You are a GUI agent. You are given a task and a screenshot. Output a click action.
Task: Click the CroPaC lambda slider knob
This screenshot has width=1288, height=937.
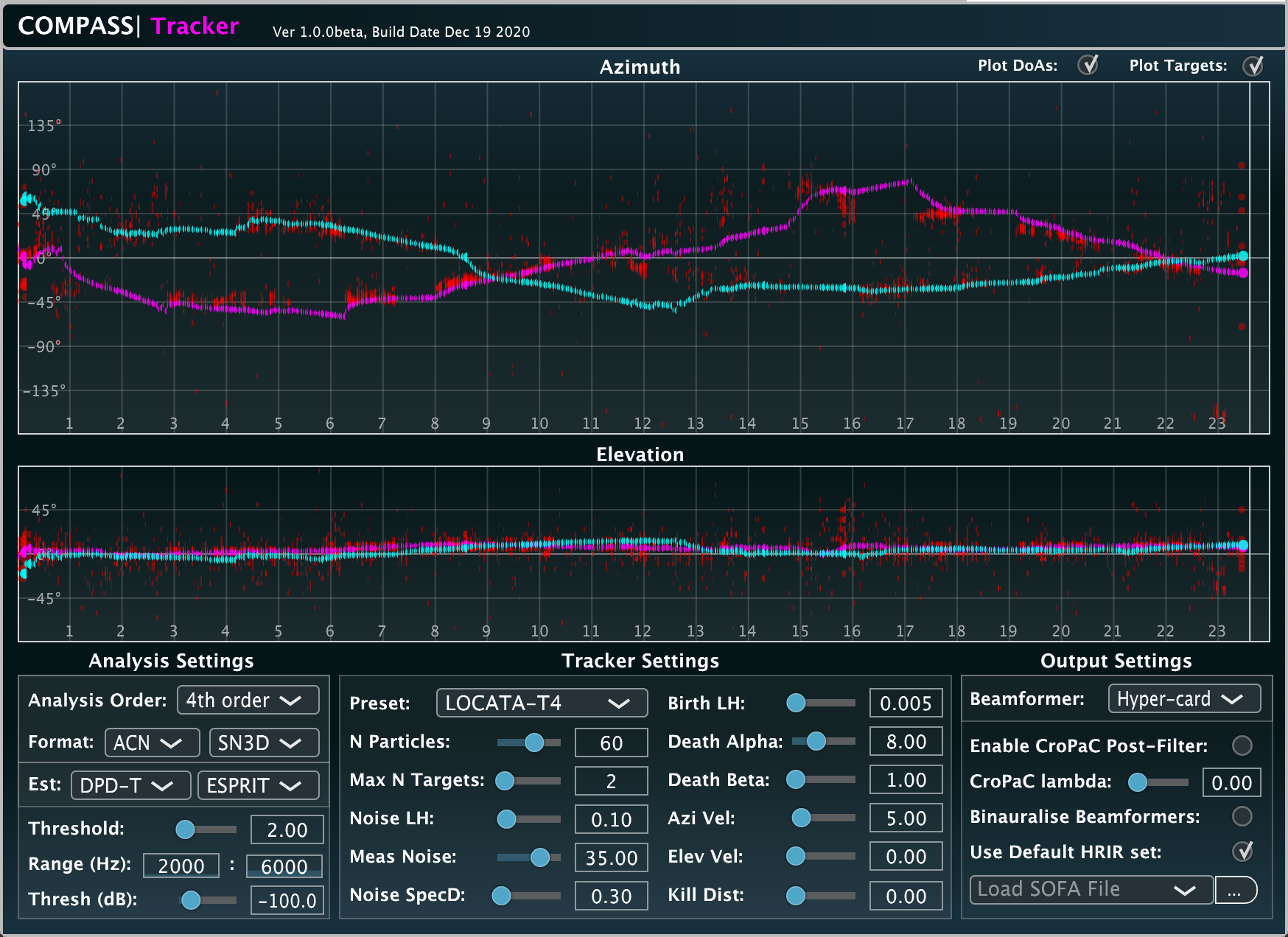click(x=1138, y=782)
